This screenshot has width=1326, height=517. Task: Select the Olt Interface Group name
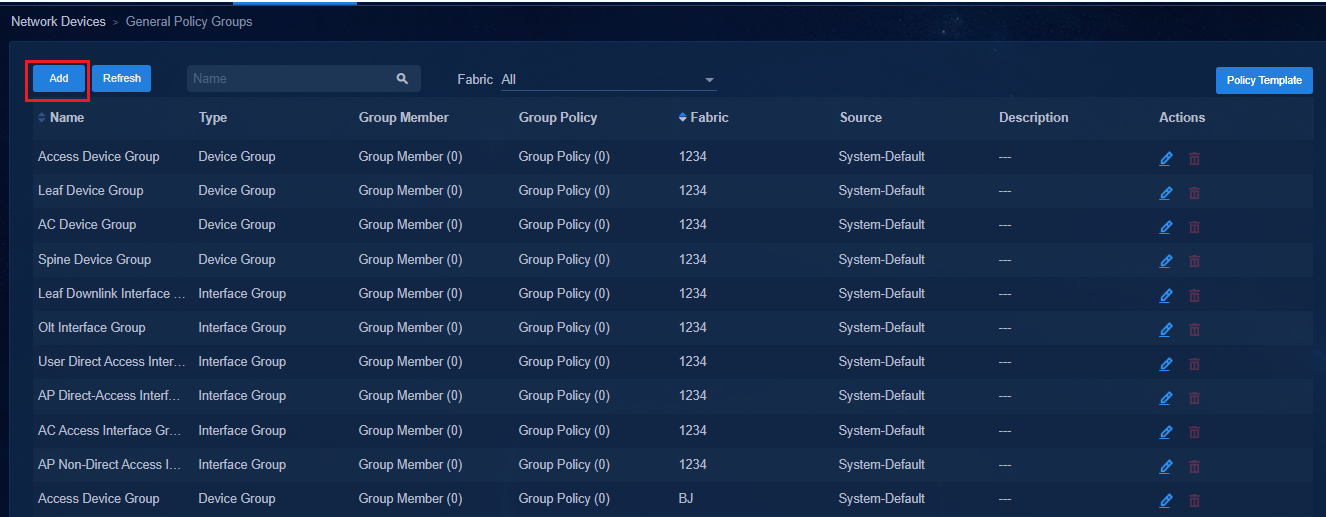click(x=92, y=327)
